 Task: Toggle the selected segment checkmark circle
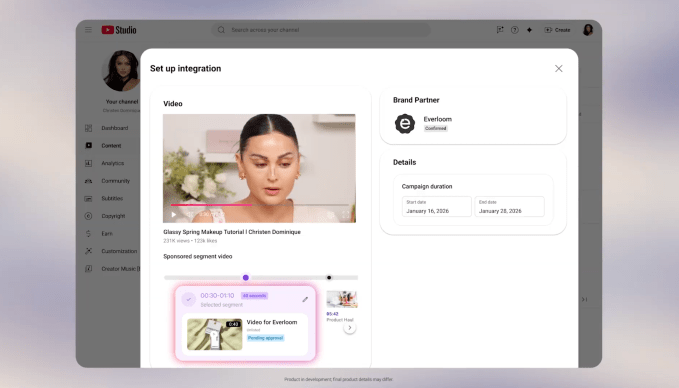coord(188,299)
